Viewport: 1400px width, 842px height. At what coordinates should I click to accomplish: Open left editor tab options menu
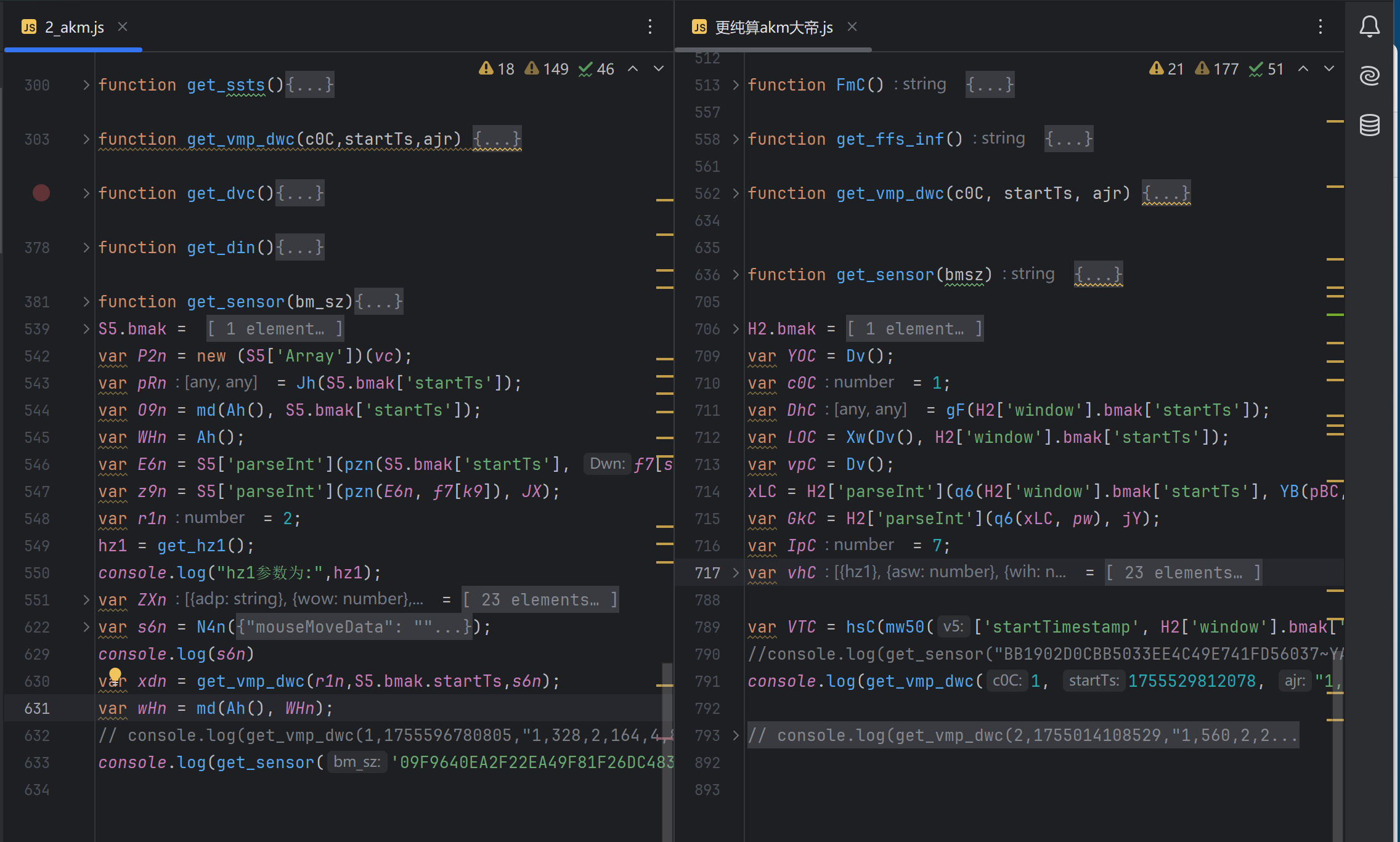[x=650, y=26]
